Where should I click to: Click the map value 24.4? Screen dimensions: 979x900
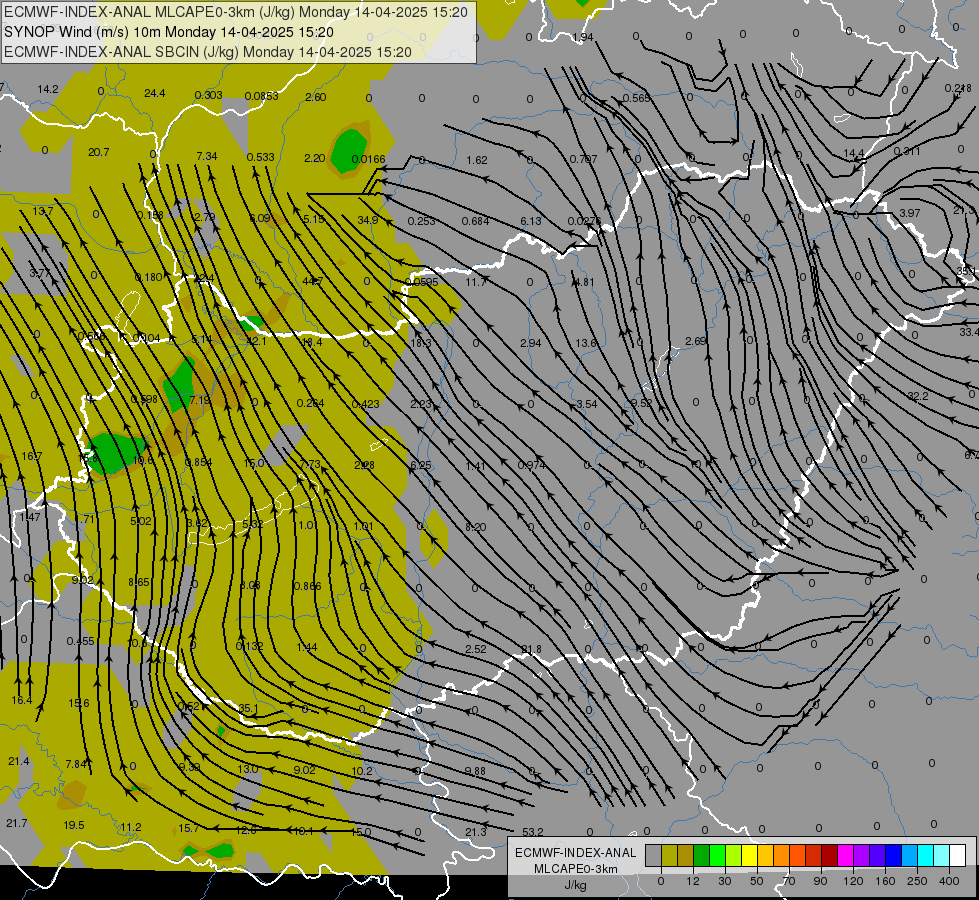(155, 93)
